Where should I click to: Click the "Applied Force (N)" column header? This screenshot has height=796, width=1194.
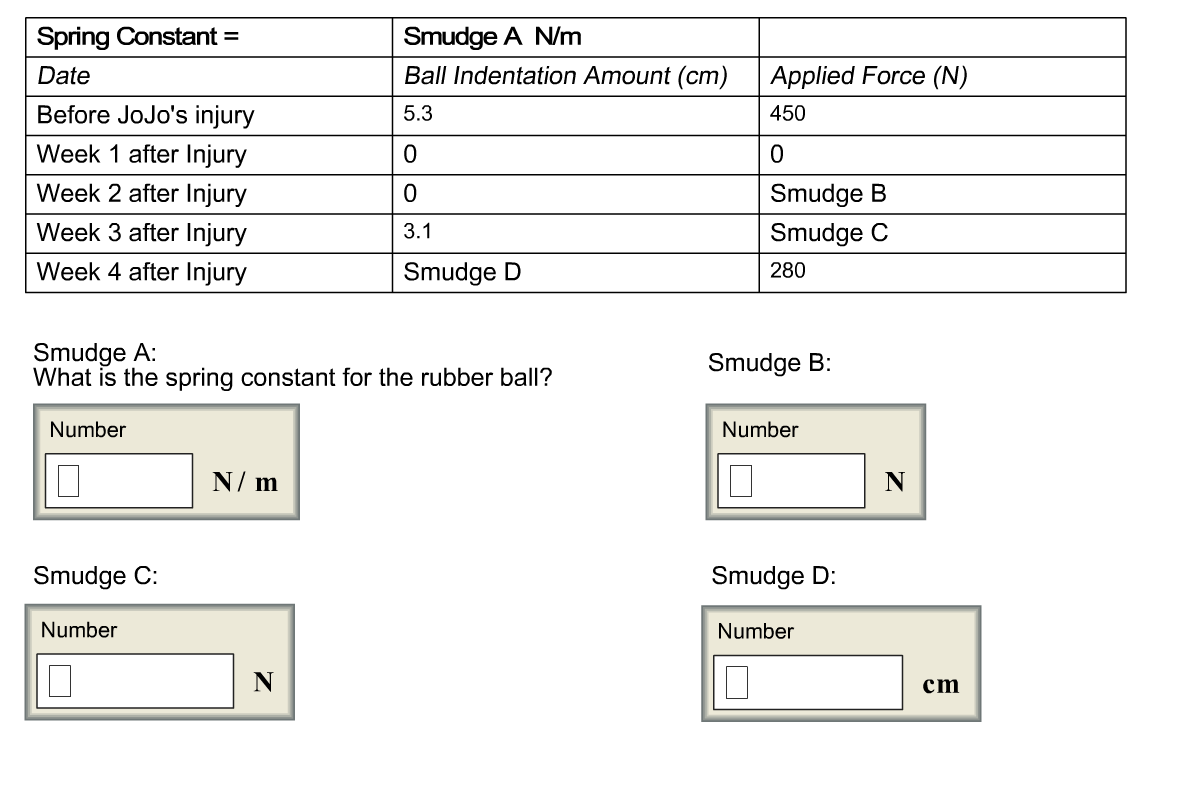click(942, 76)
